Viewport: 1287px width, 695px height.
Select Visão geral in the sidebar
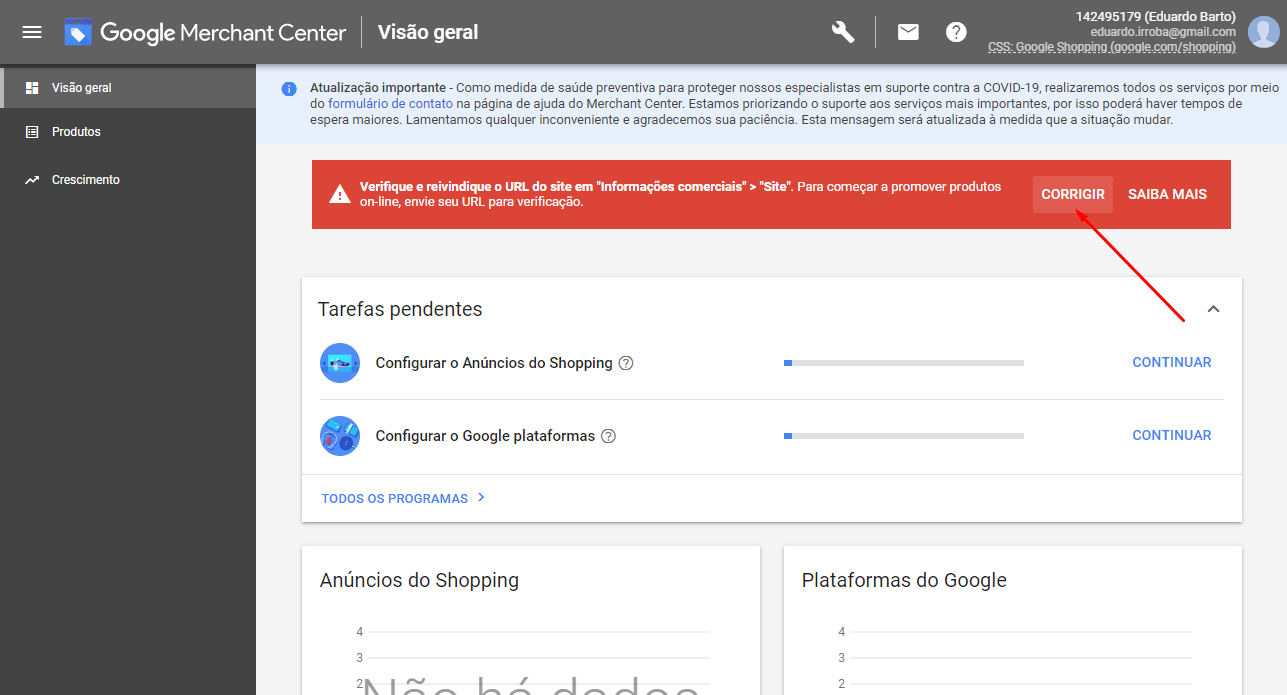pyautogui.click(x=128, y=88)
